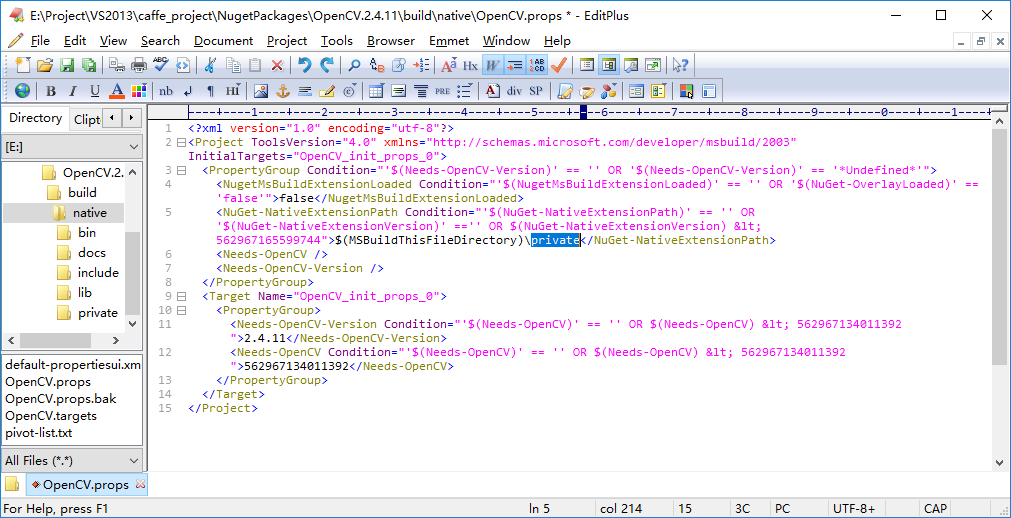1011x518 pixels.
Task: Select the OpenCV.props document tab
Action: (86, 484)
